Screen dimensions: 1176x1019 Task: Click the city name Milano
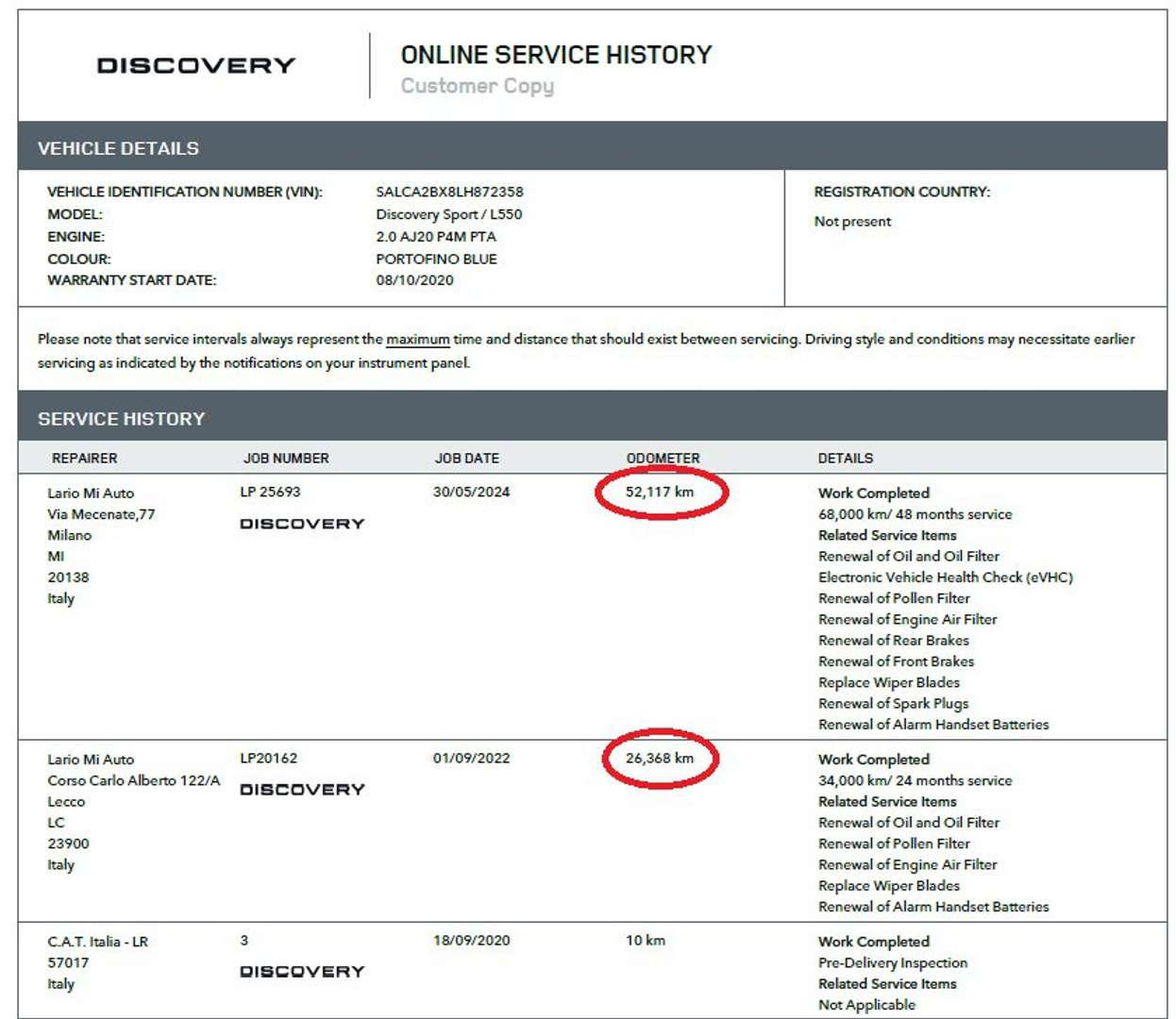70,535
